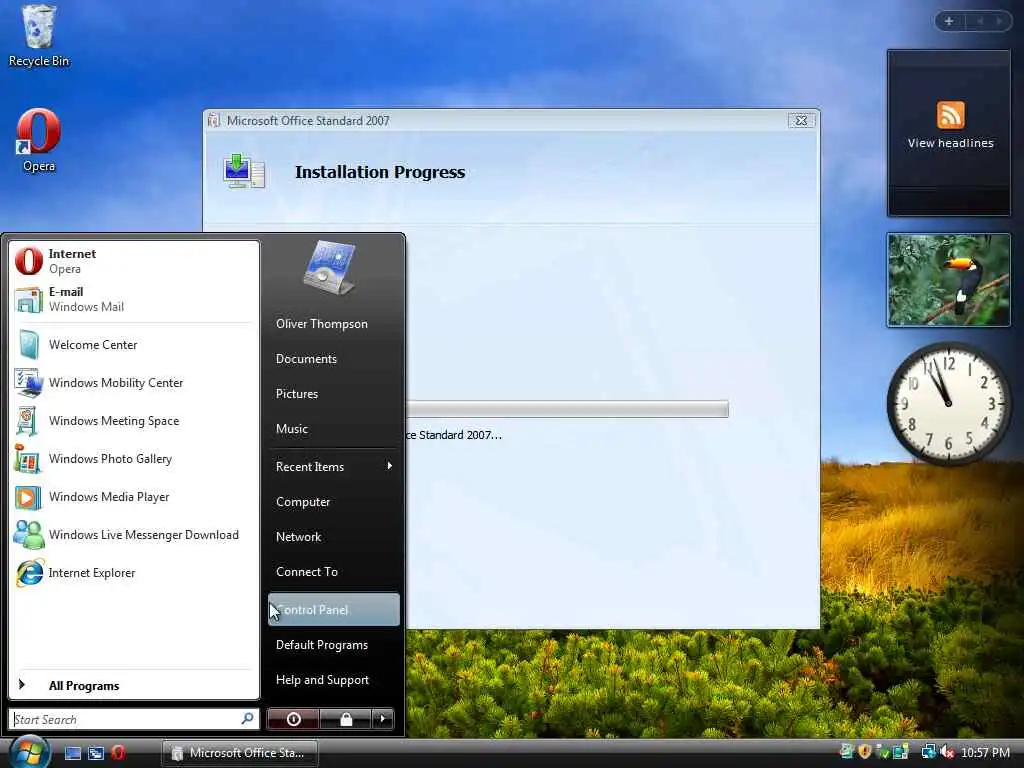Click the yellow security shield tray icon
This screenshot has height=768, width=1024.
(x=865, y=752)
